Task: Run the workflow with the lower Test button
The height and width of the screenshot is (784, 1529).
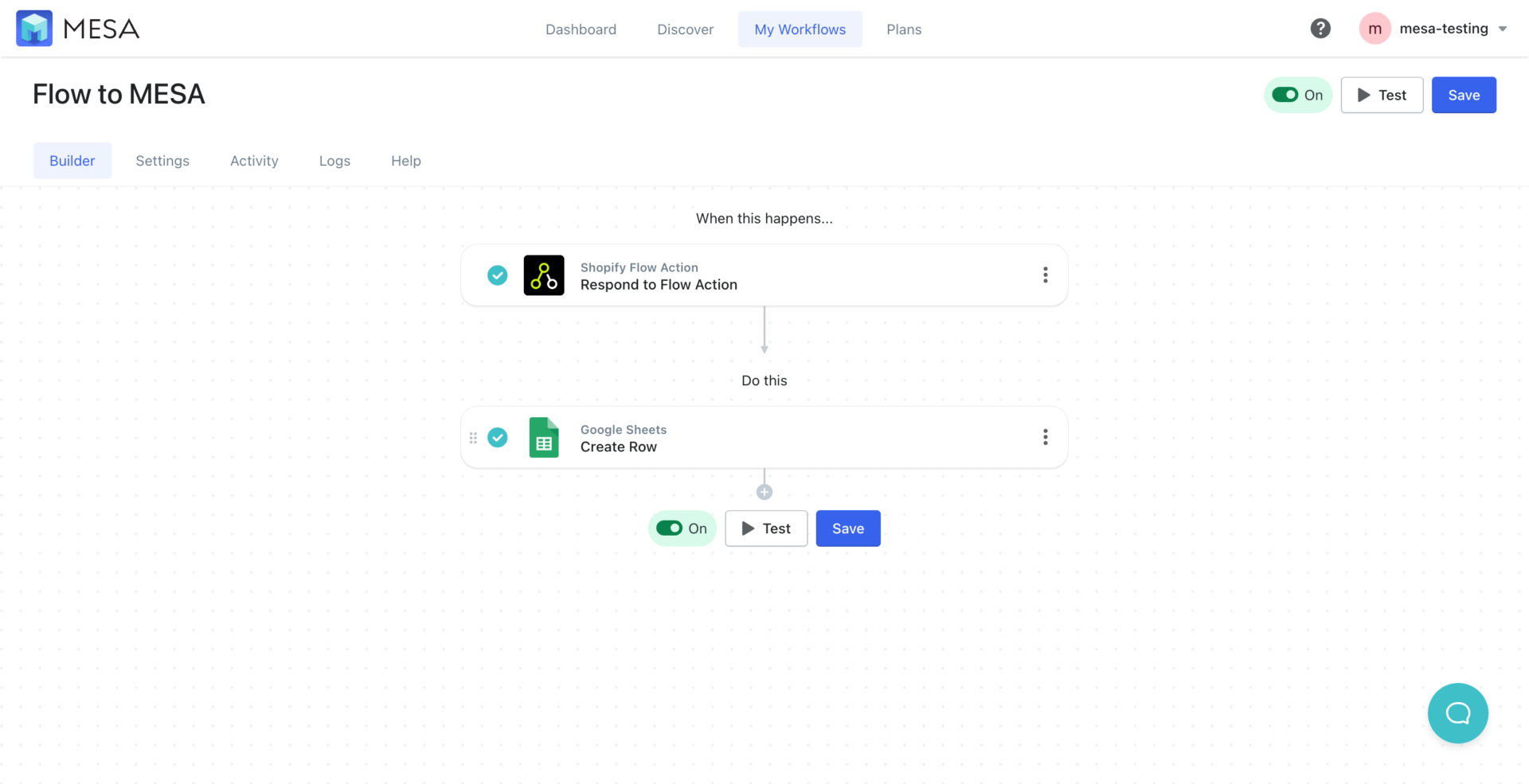Action: [765, 528]
